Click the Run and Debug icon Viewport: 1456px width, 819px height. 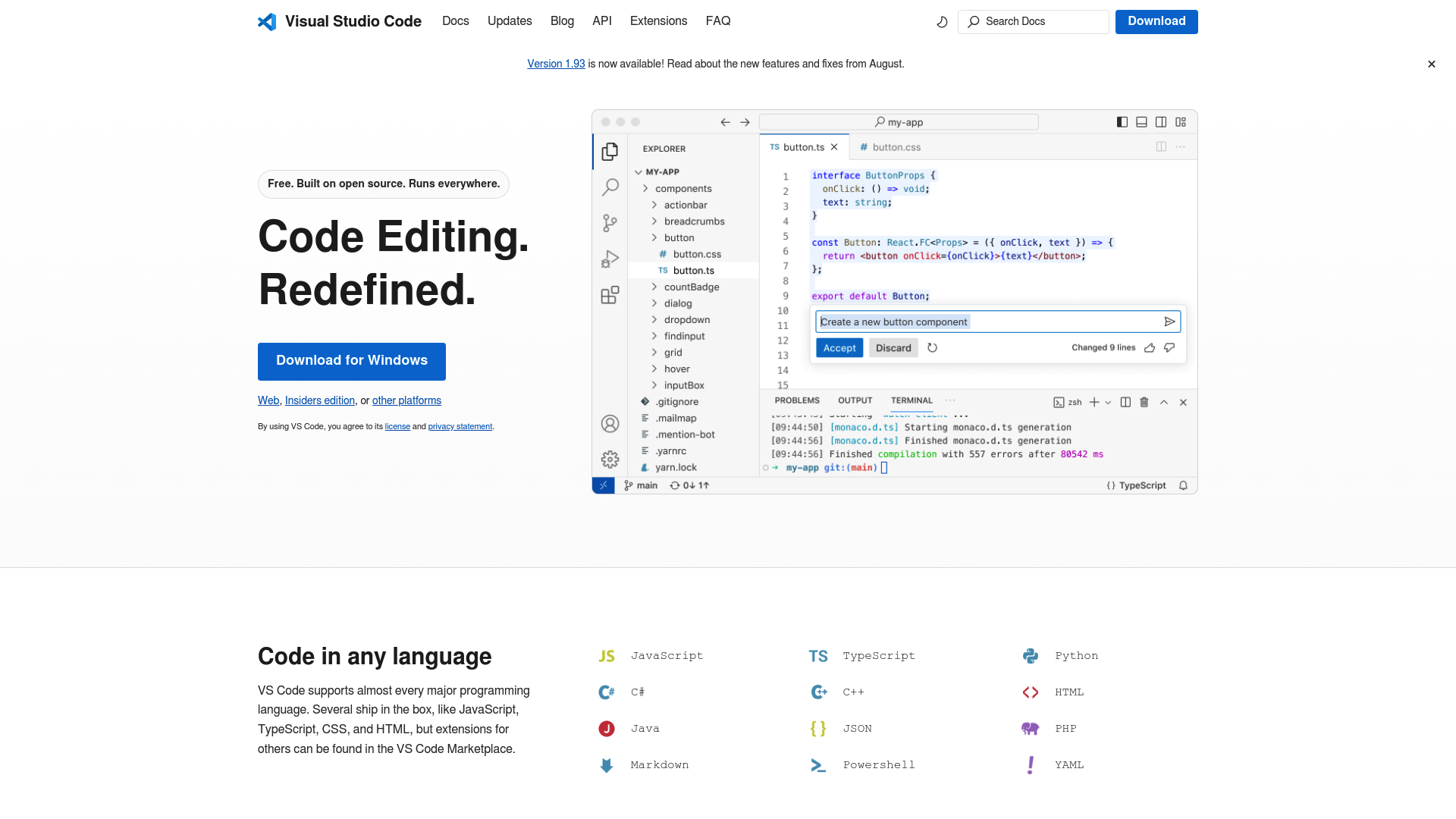[x=610, y=259]
